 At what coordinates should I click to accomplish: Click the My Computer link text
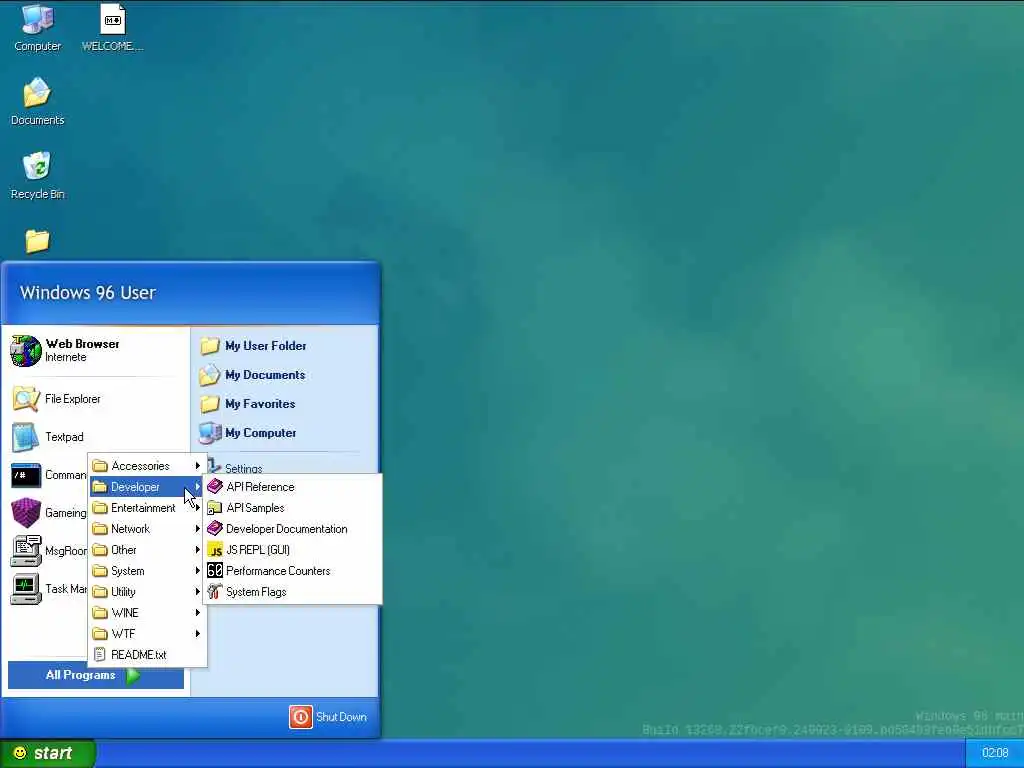[261, 432]
